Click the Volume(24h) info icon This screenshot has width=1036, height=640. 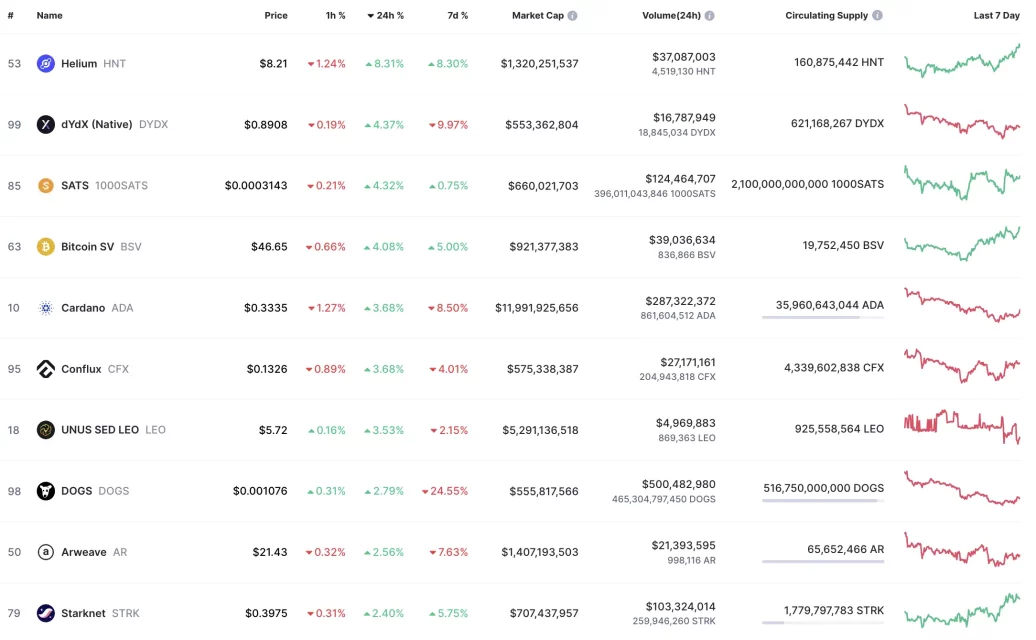(710, 15)
